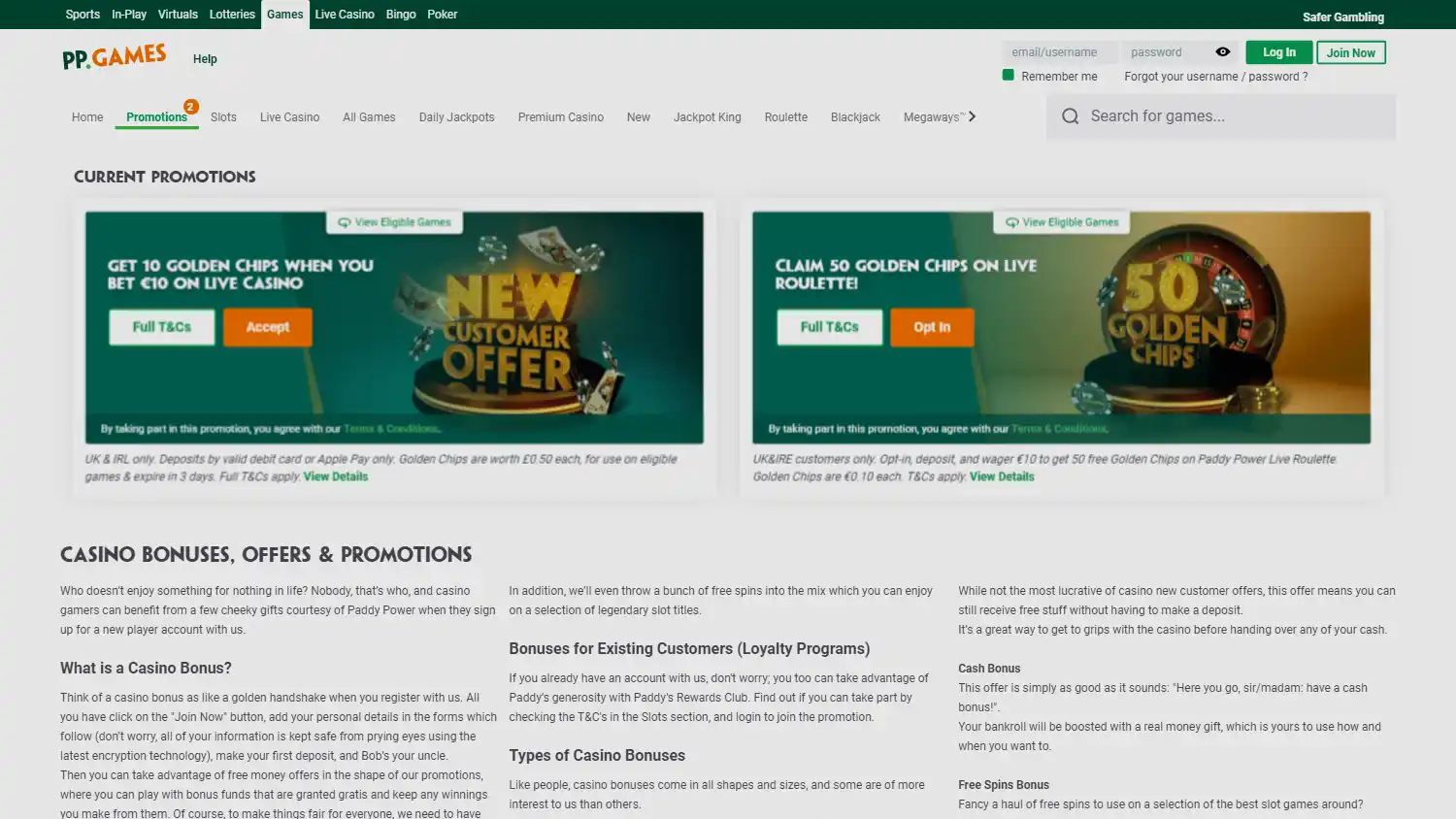Click the Join Now button
The height and width of the screenshot is (819, 1456).
coord(1351,52)
